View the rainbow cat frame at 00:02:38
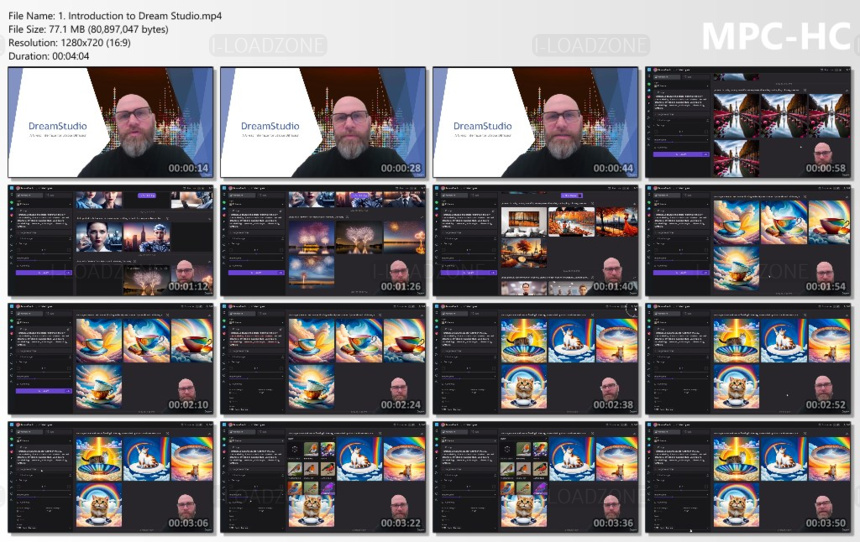Viewport: 860px width, 542px height. coord(535,359)
